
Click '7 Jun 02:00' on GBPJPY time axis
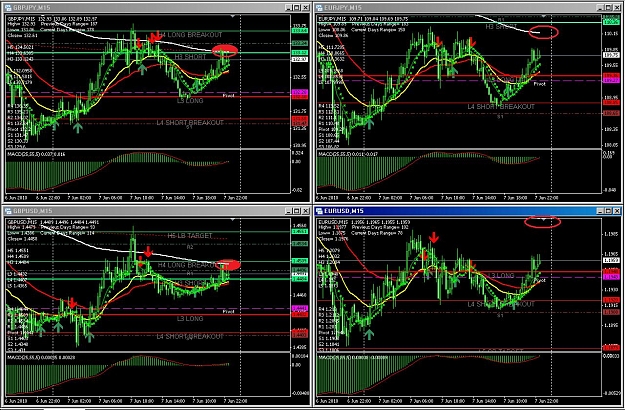click(x=80, y=198)
